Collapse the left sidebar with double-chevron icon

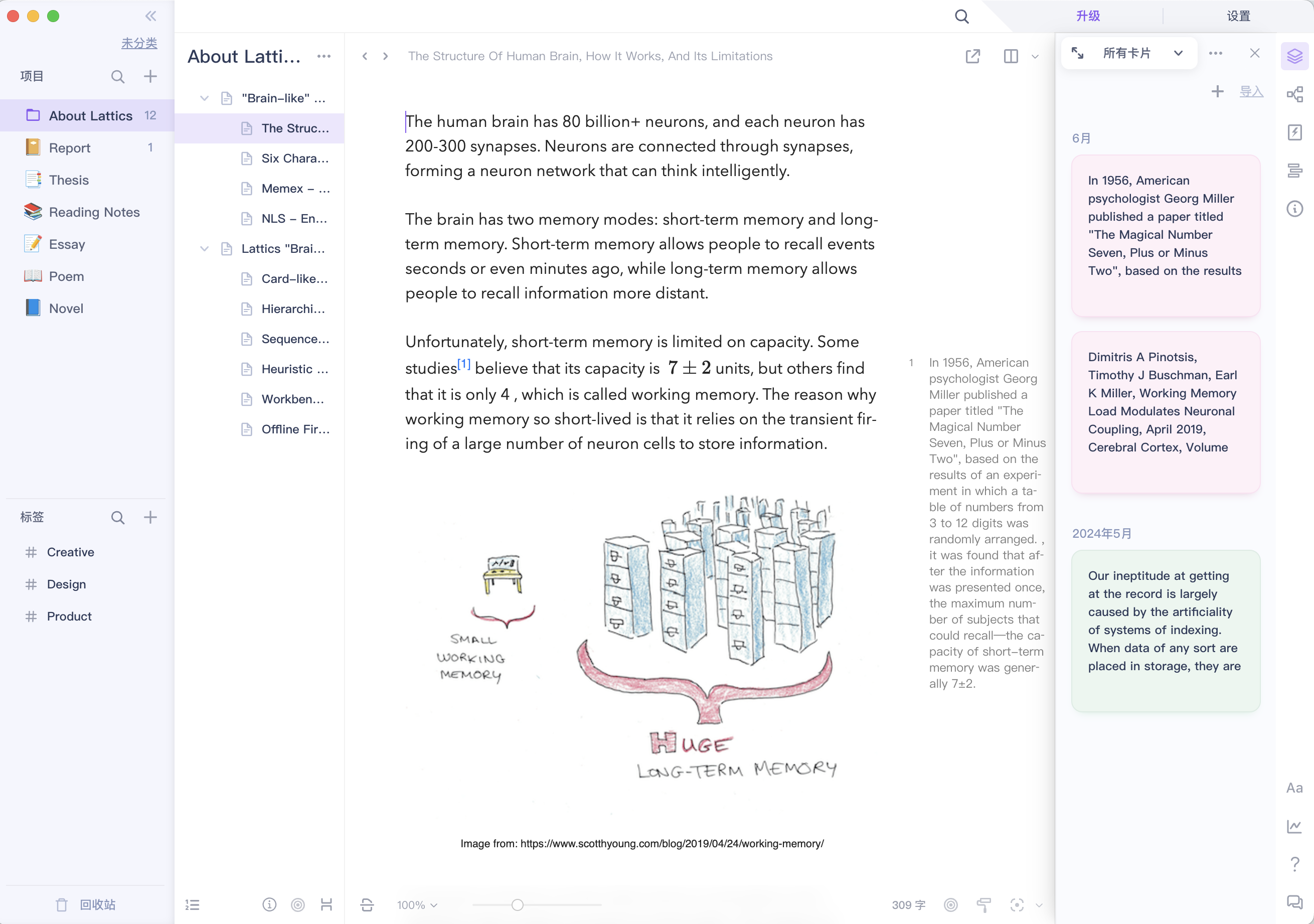[150, 16]
